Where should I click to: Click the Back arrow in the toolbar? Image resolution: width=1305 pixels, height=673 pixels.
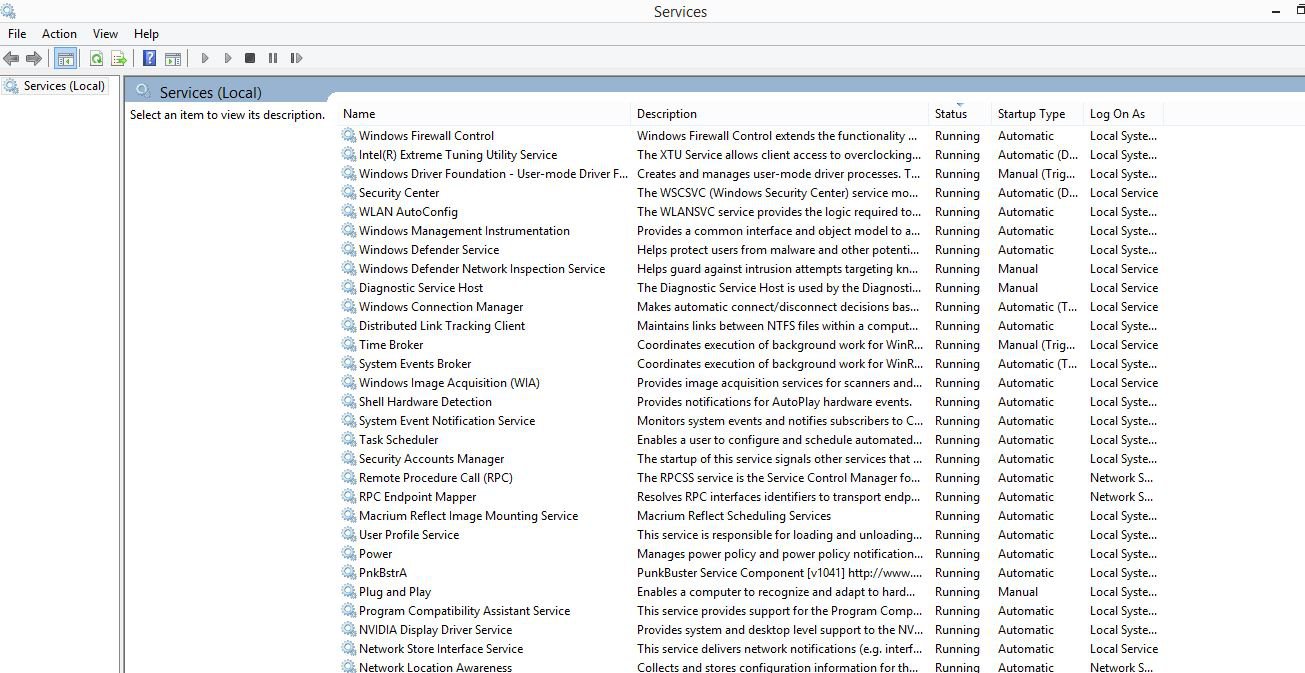(x=12, y=59)
